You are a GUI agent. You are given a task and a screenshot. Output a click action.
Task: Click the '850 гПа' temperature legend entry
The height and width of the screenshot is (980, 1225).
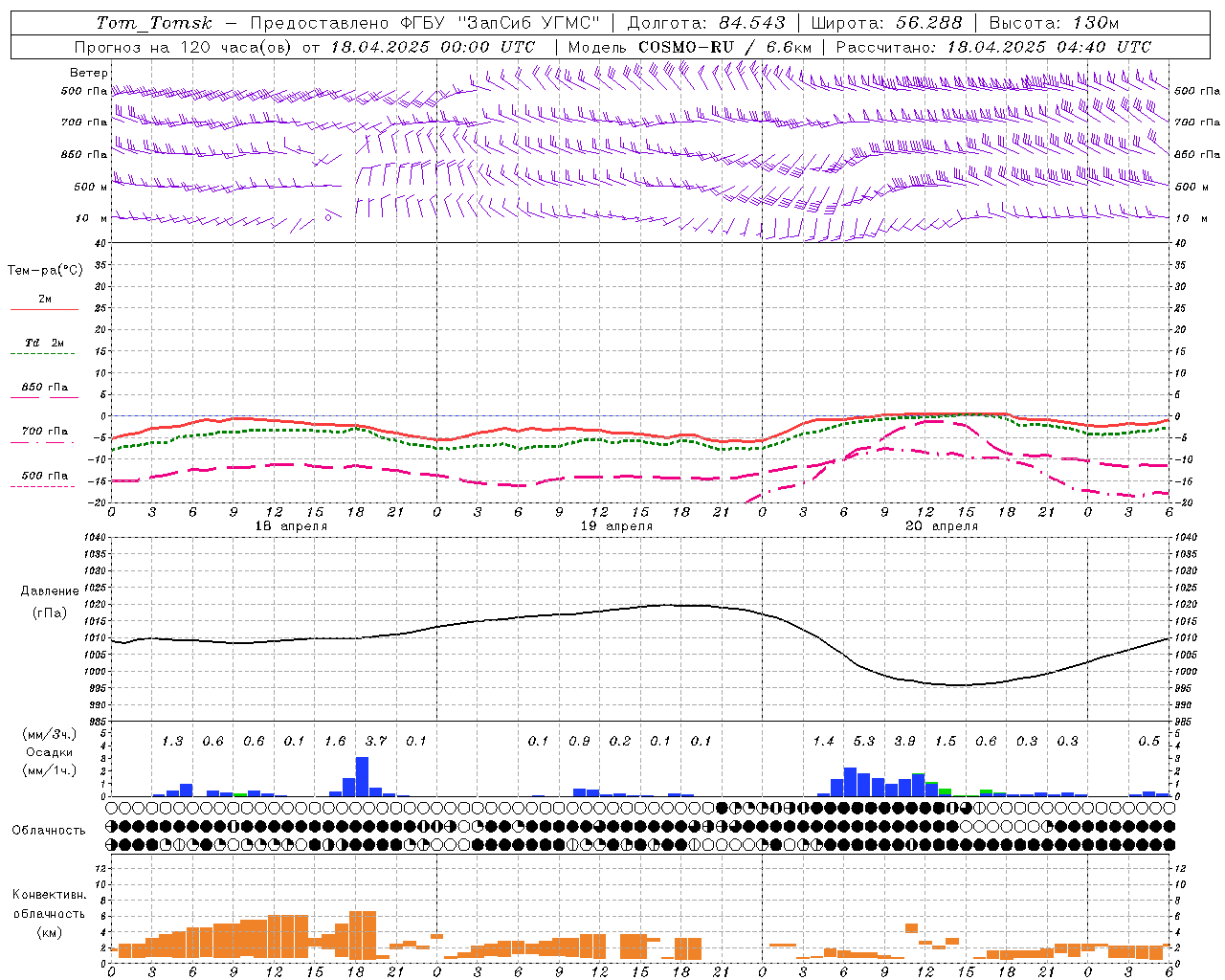tap(45, 387)
